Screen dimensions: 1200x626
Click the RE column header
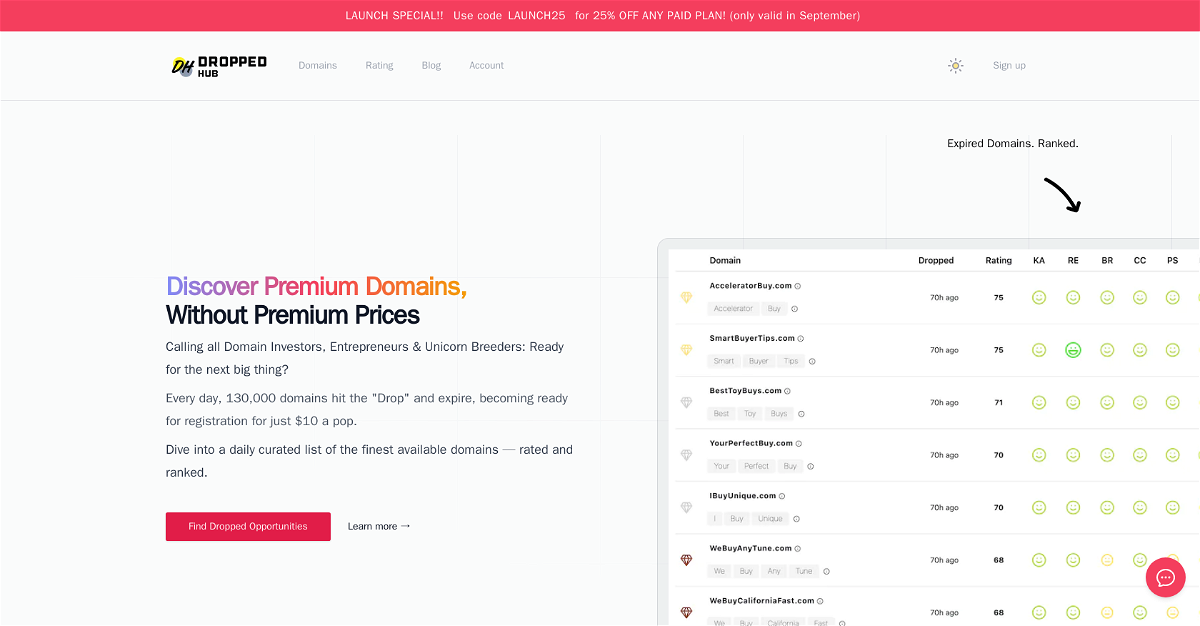coord(1073,261)
